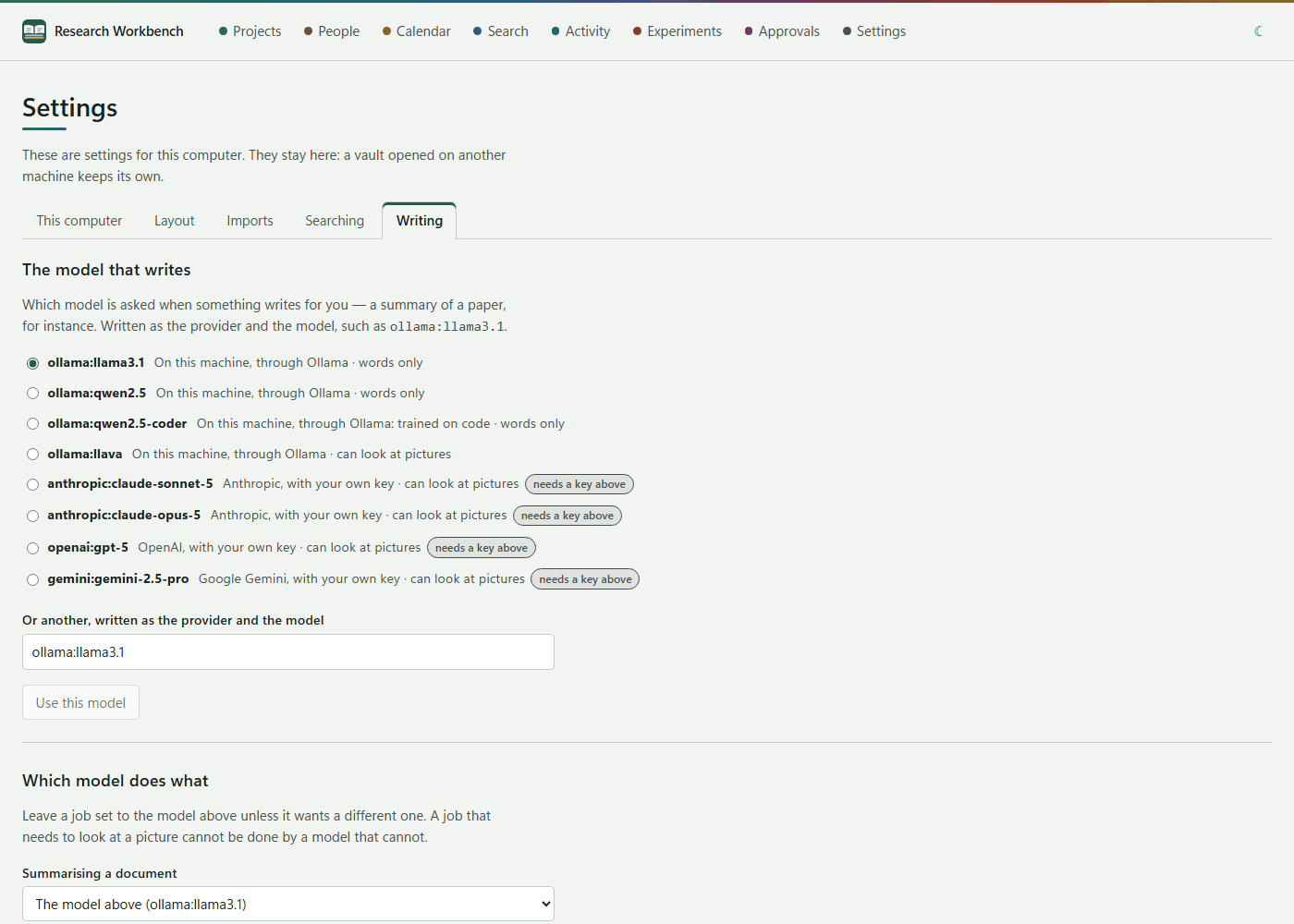Image resolution: width=1294 pixels, height=924 pixels.
Task: Choose the openai:gpt-5 model option
Action: (x=33, y=548)
